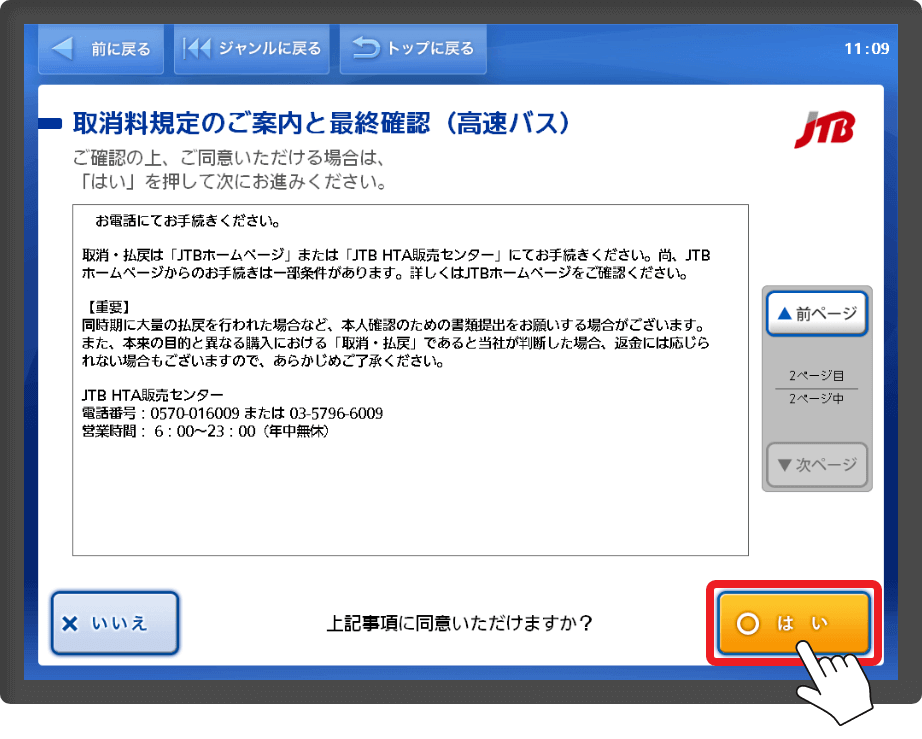Click the blue dash marker beside the page title
This screenshot has height=739, width=922.
50,123
